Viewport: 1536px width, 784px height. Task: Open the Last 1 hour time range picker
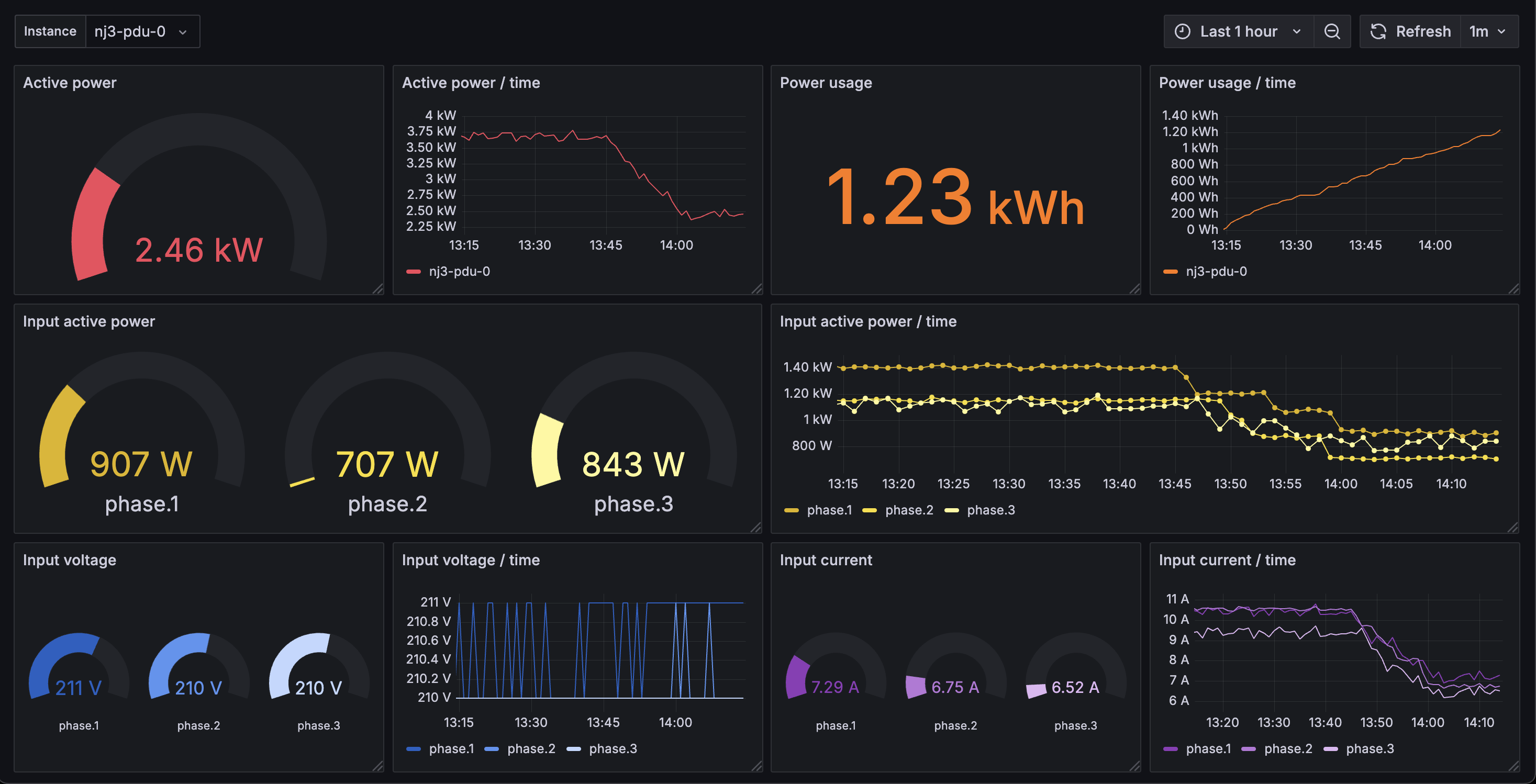coord(1239,31)
